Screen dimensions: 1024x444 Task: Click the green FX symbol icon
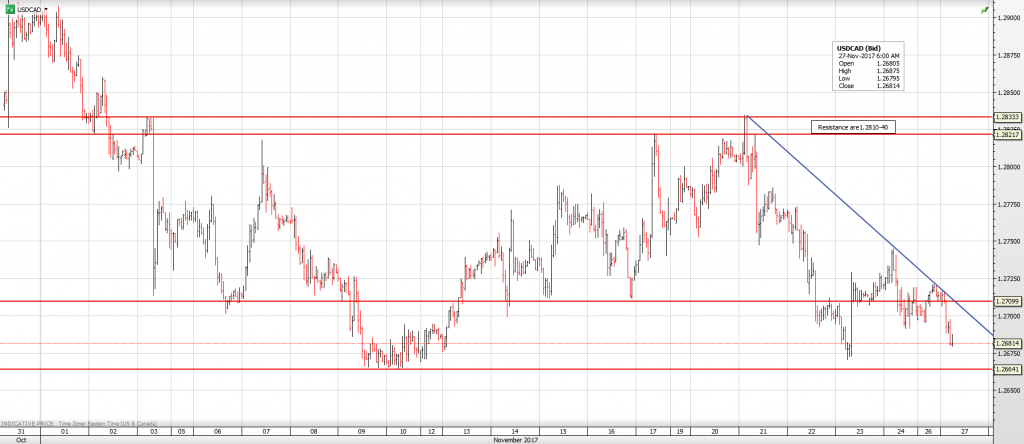click(7, 7)
